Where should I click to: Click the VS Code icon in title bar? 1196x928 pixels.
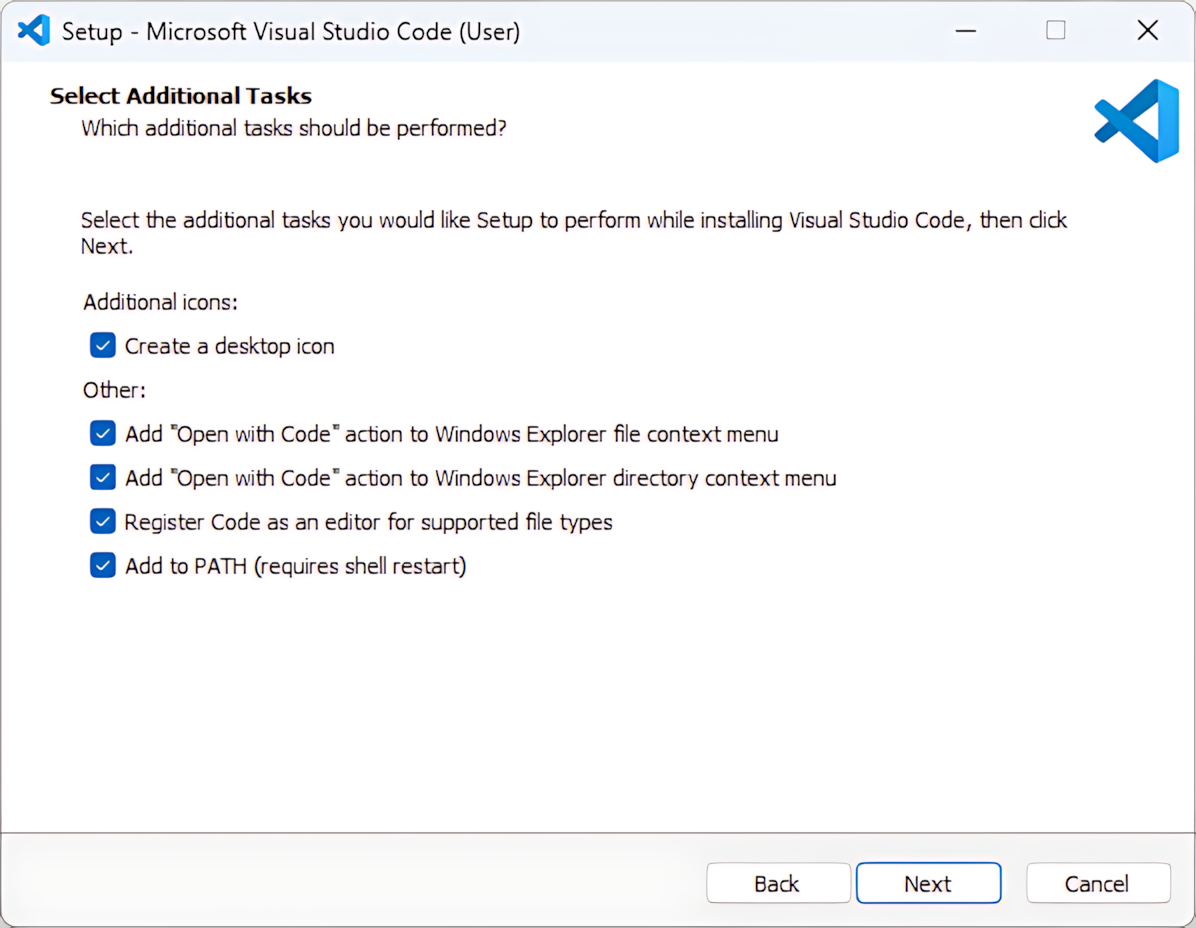34,31
